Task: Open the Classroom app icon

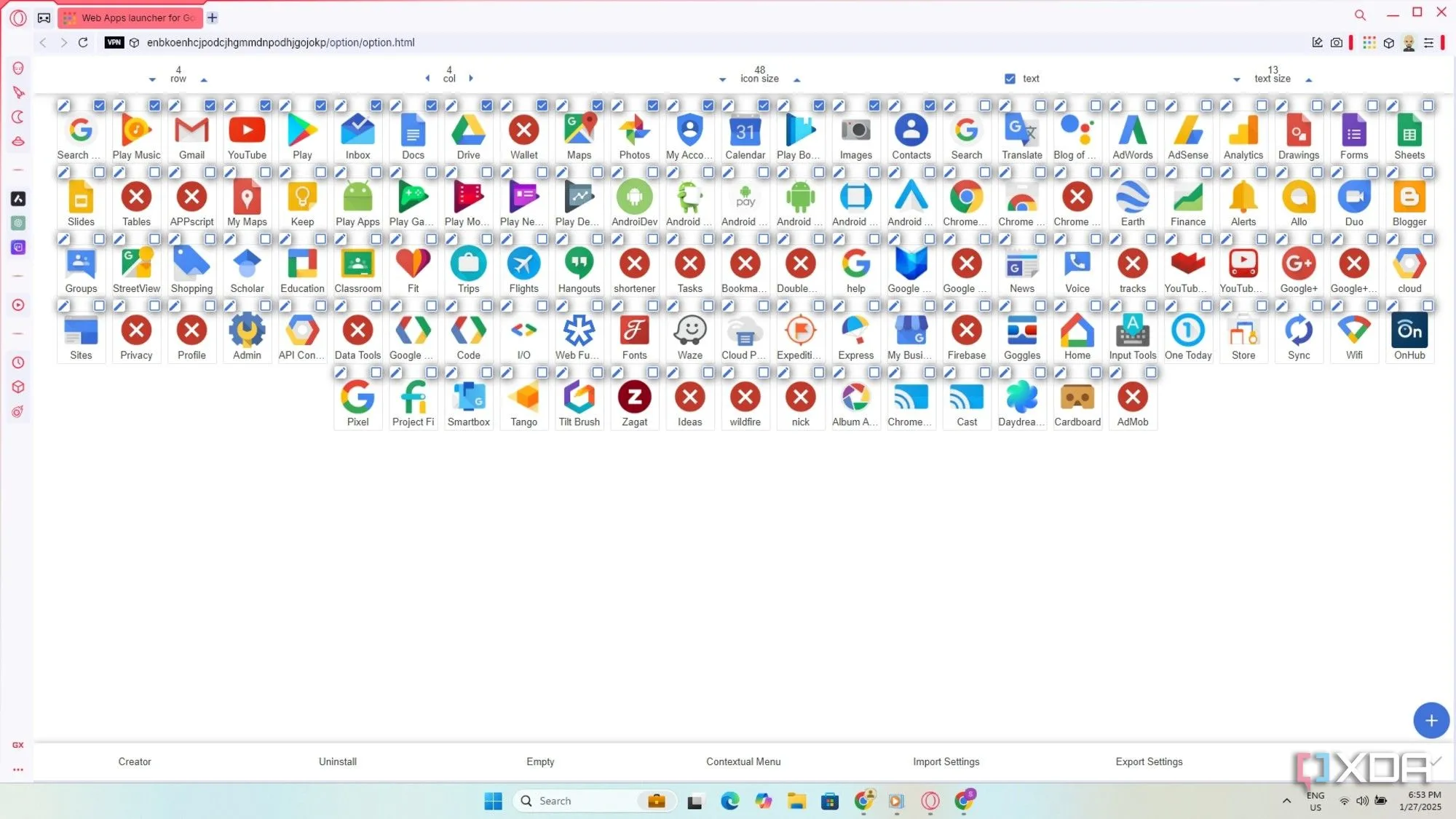Action: click(x=357, y=264)
